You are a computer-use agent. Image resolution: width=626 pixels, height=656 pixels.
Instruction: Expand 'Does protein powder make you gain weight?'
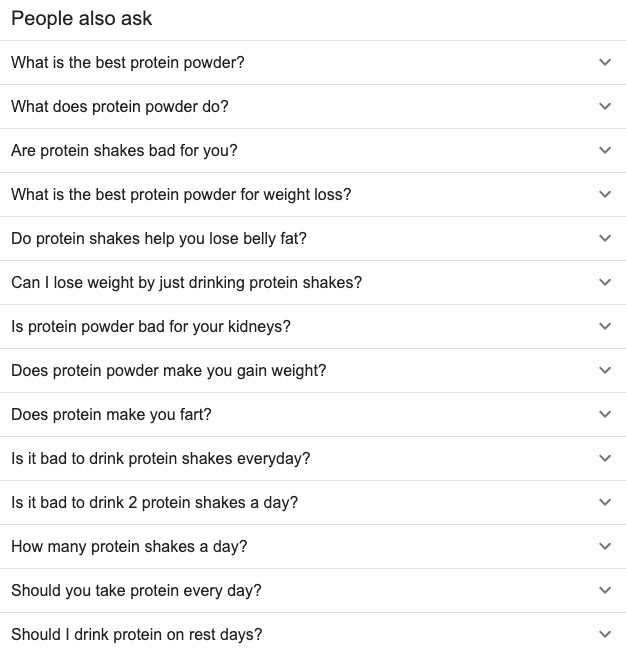(604, 370)
